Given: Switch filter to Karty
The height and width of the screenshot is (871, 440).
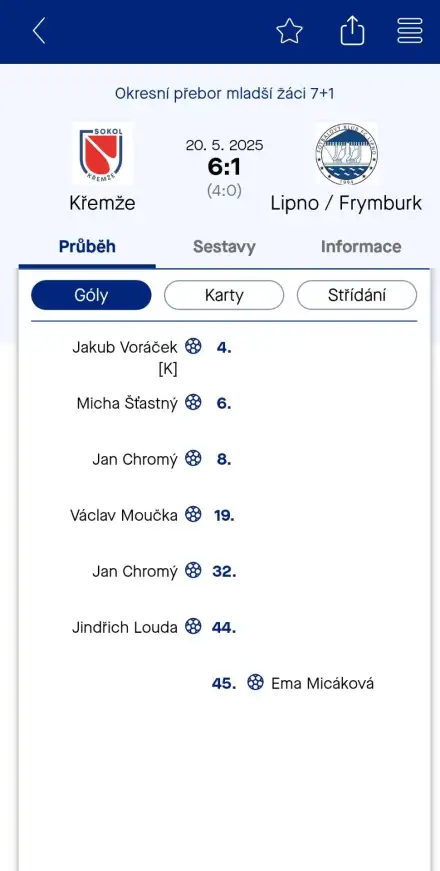Looking at the screenshot, I should pos(224,295).
